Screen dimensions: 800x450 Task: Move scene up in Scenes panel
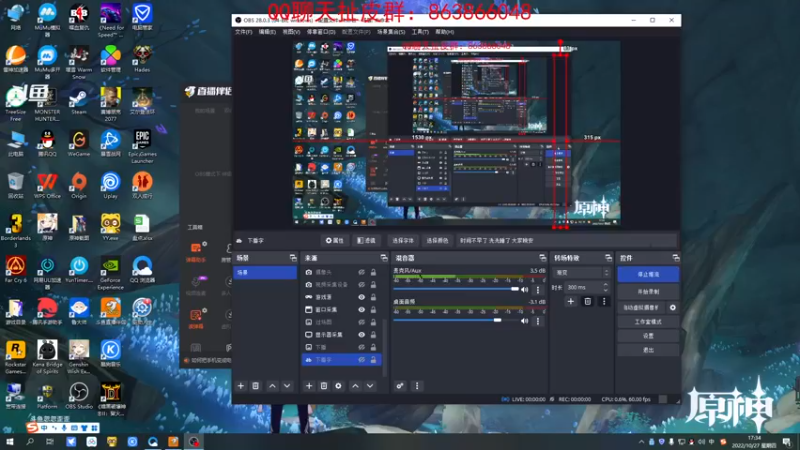click(x=272, y=386)
